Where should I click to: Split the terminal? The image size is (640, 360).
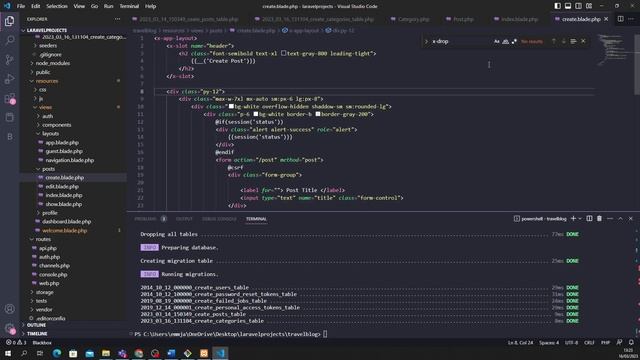[x=589, y=219]
